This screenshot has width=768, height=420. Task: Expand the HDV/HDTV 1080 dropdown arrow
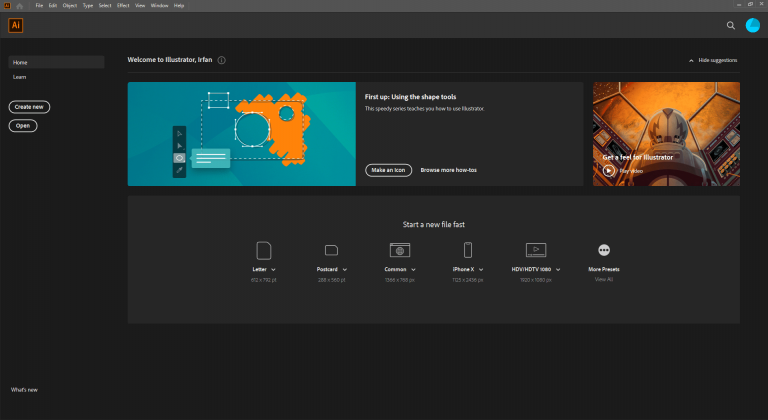click(558, 270)
